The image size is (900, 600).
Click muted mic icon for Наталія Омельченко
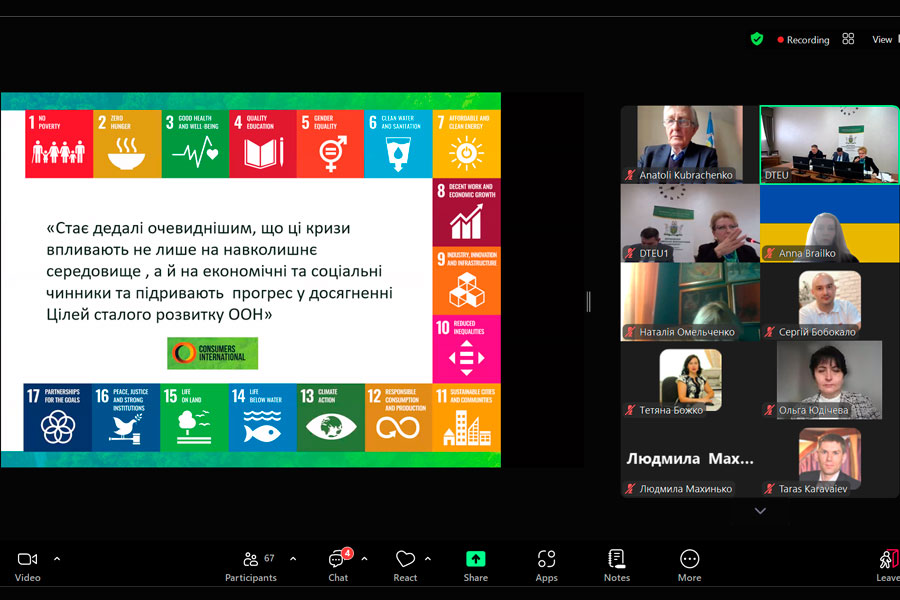coord(630,332)
